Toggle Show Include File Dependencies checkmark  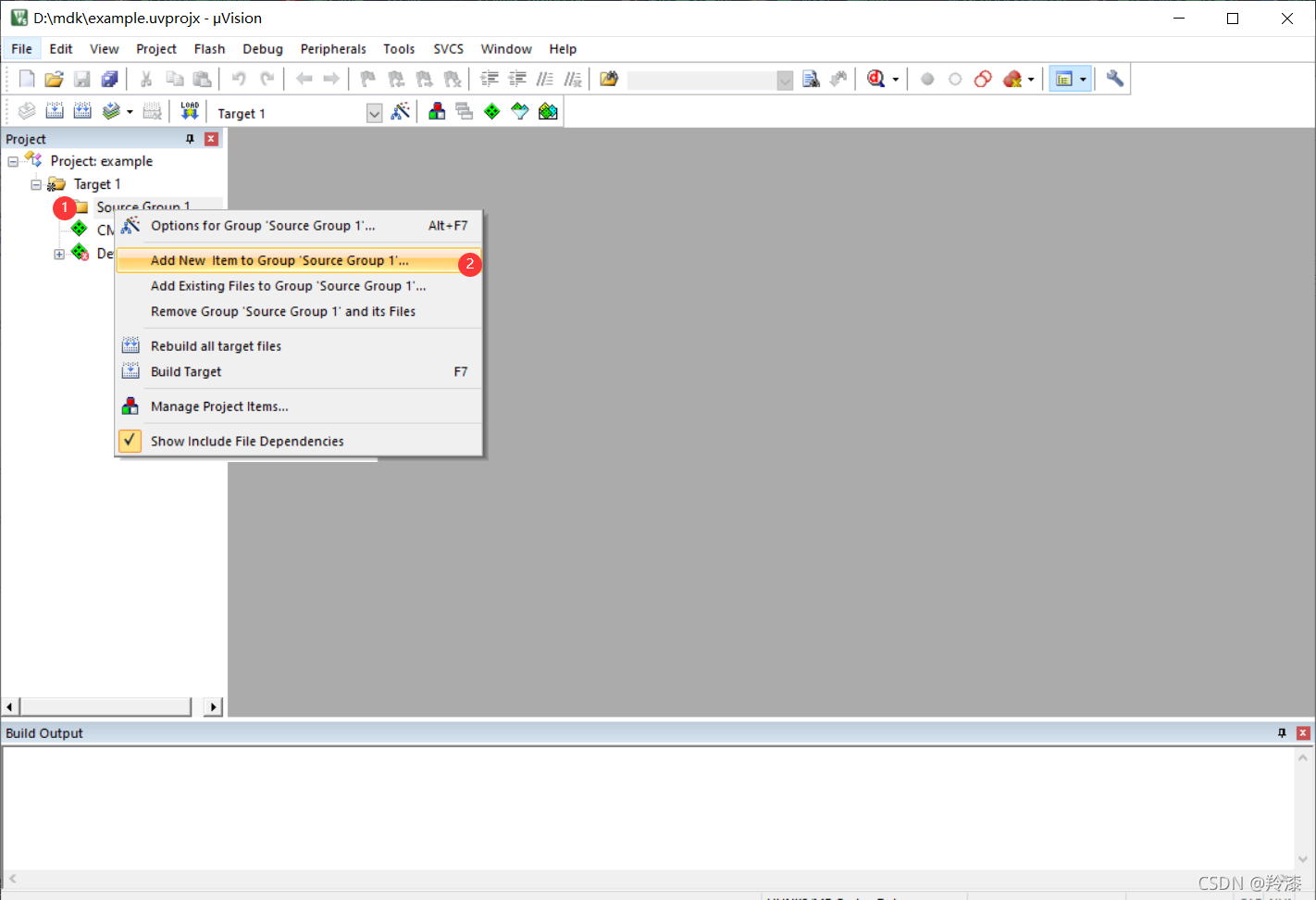click(x=130, y=441)
